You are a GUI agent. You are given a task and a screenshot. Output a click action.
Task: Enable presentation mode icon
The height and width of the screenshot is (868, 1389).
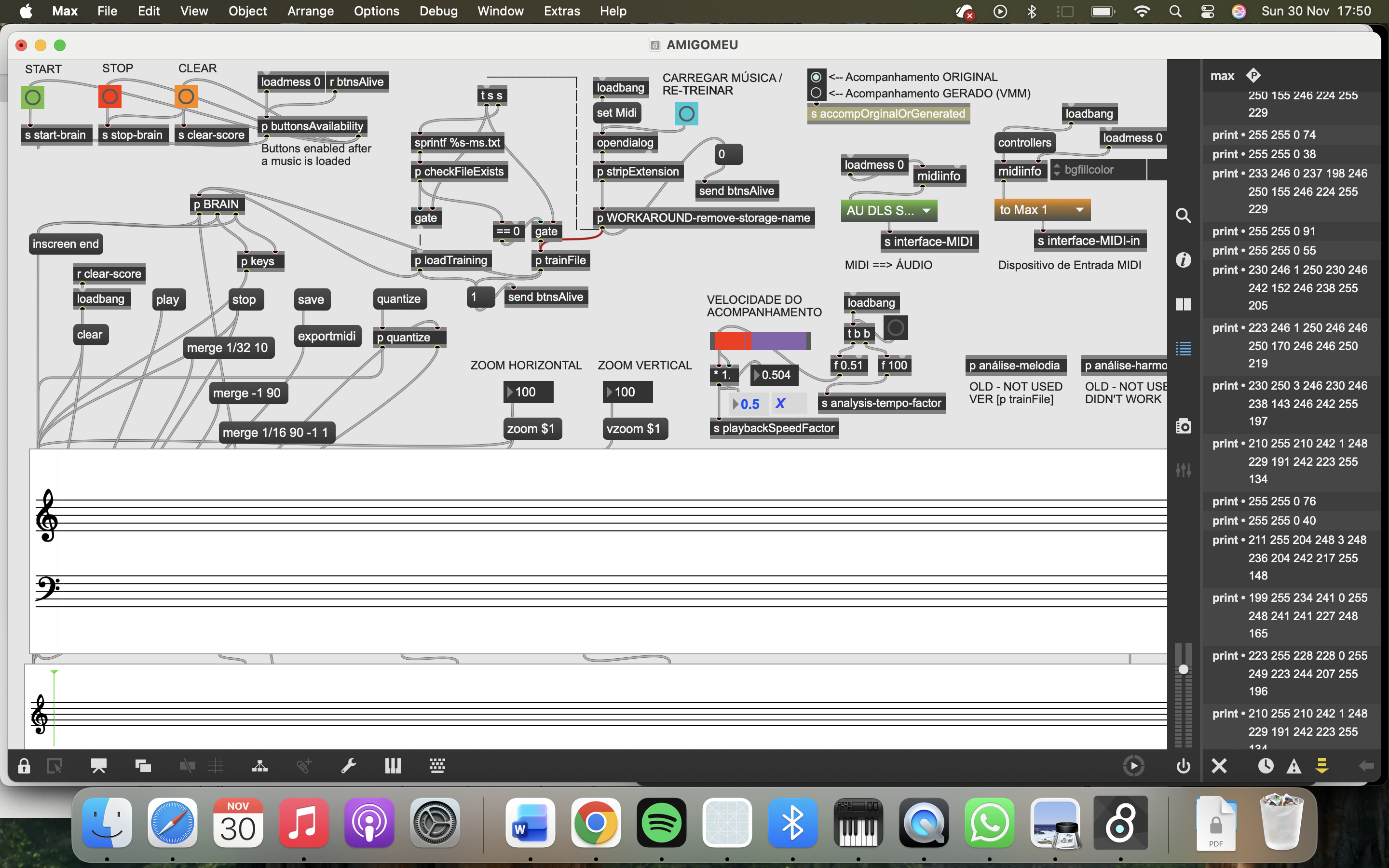click(99, 766)
